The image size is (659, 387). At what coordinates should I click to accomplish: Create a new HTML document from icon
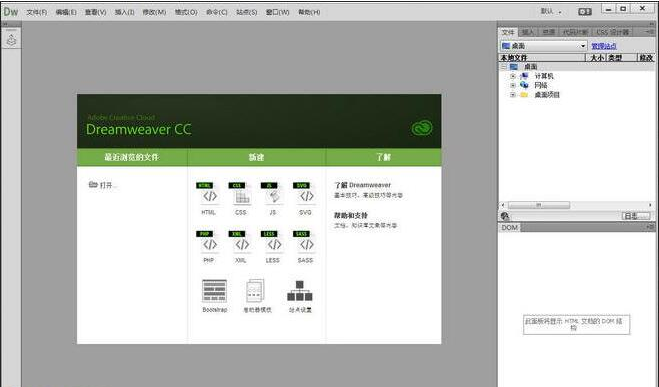coord(208,193)
